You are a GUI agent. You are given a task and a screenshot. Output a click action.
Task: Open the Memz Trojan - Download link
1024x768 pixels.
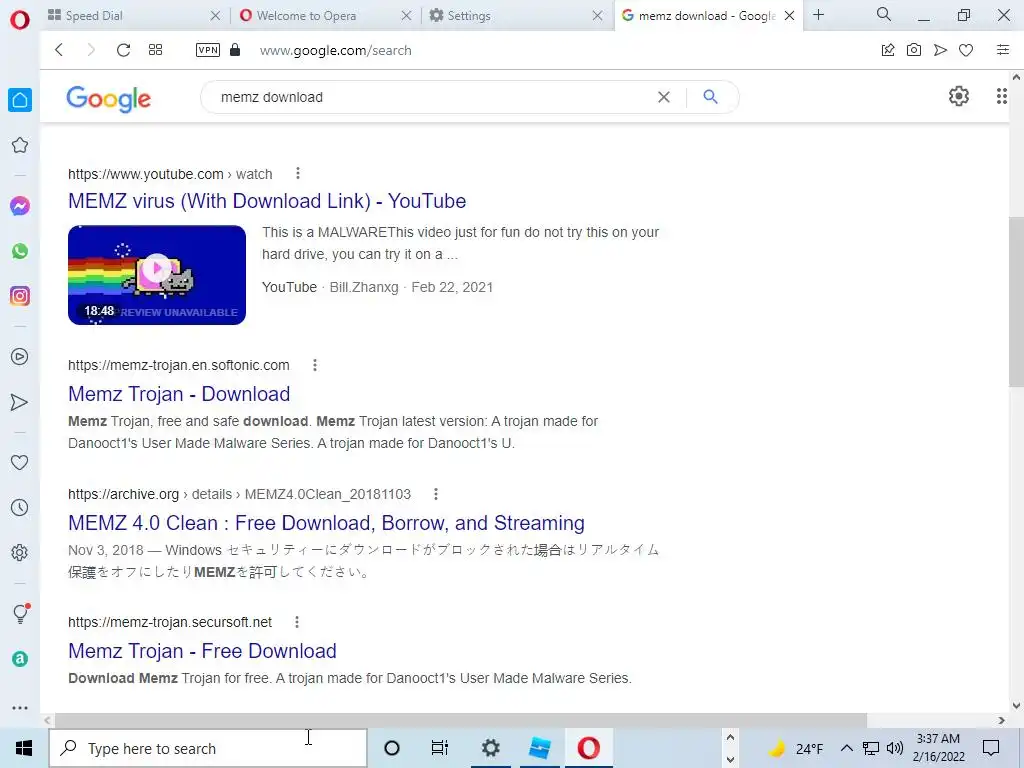click(179, 394)
